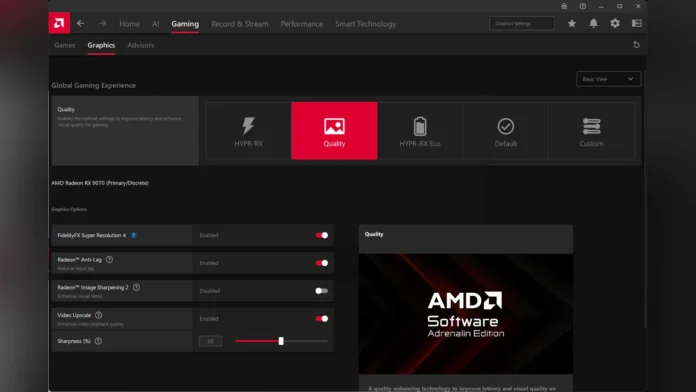This screenshot has height=392, width=696.
Task: Switch to the Games sub-tab
Action: pos(65,45)
